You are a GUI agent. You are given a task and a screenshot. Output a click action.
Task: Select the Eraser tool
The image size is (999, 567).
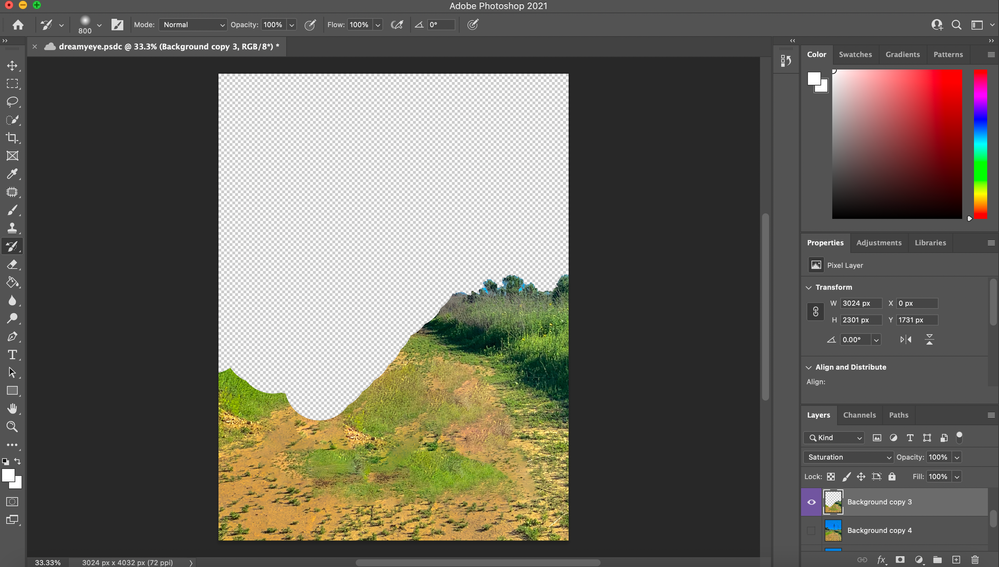pos(13,265)
